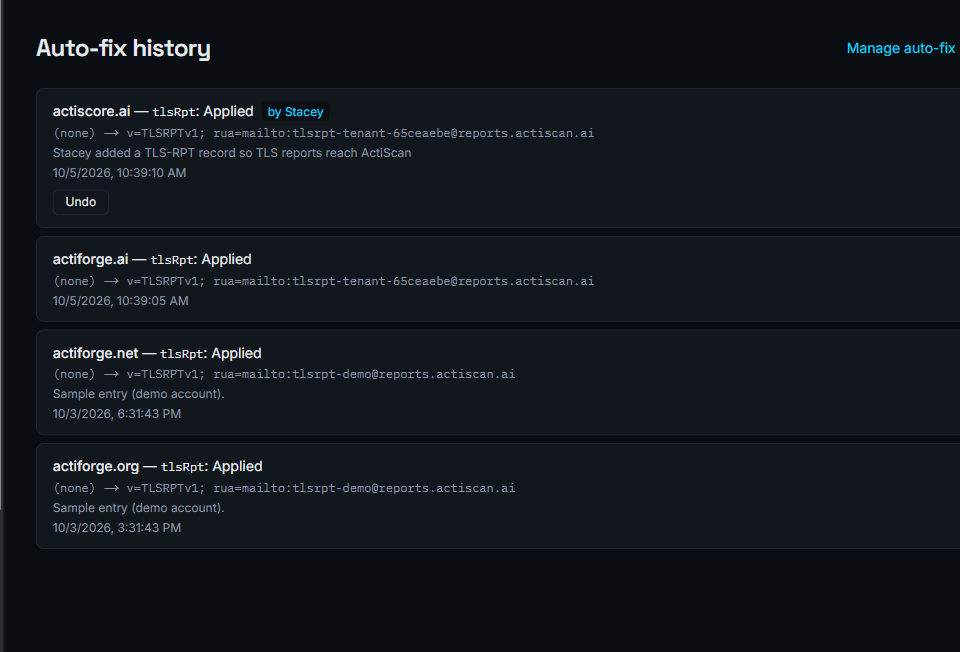This screenshot has width=960, height=652.
Task: Click timestamp 10/5/2026, 10:39:10 AM
Action: 119,173
